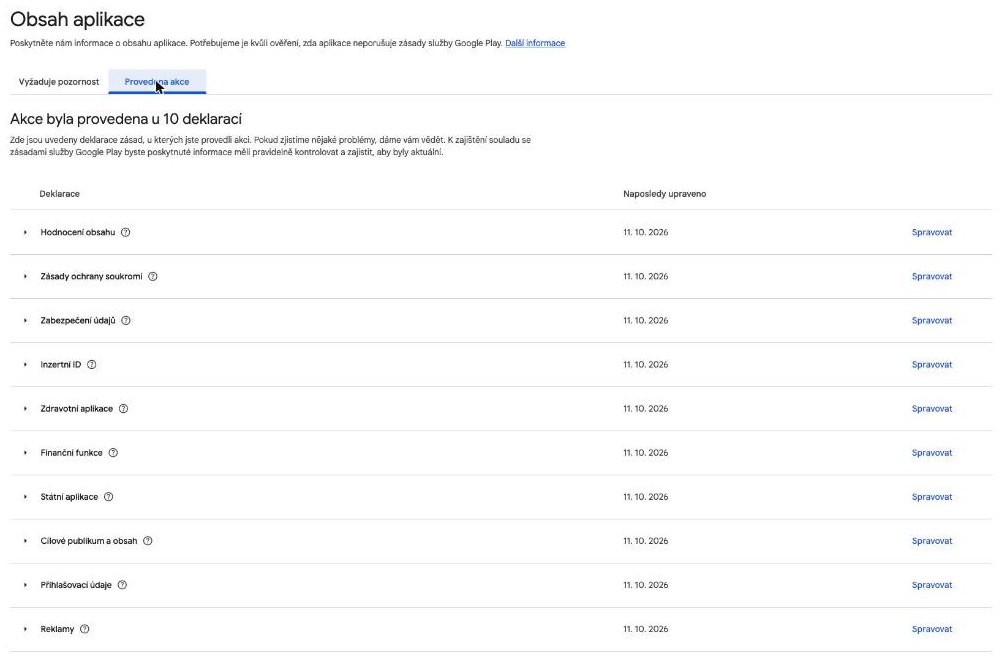
Task: Switch to the Vyžaduje pozornost tab
Action: [59, 82]
